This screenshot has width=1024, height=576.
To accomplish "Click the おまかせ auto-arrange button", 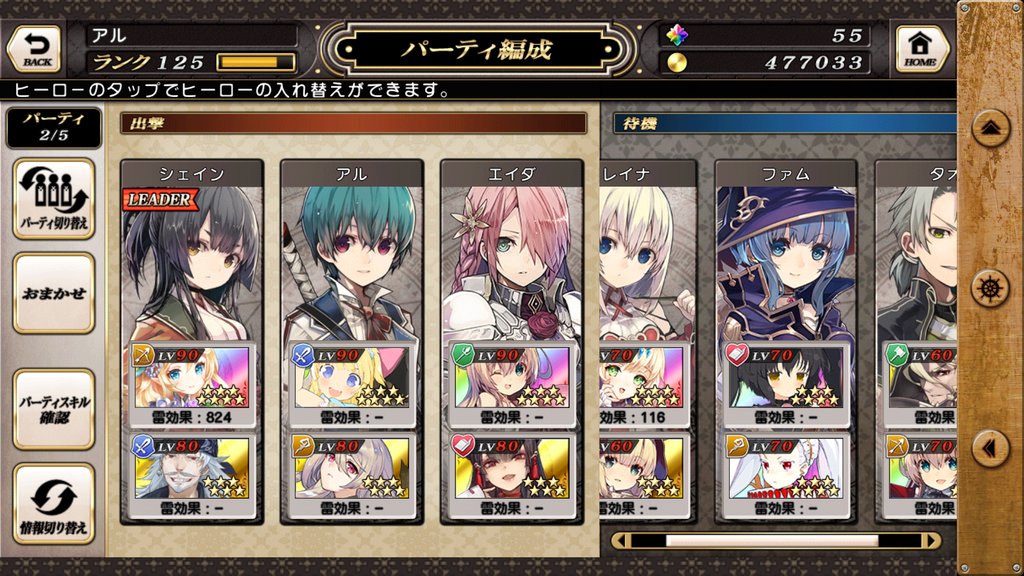I will pos(54,293).
